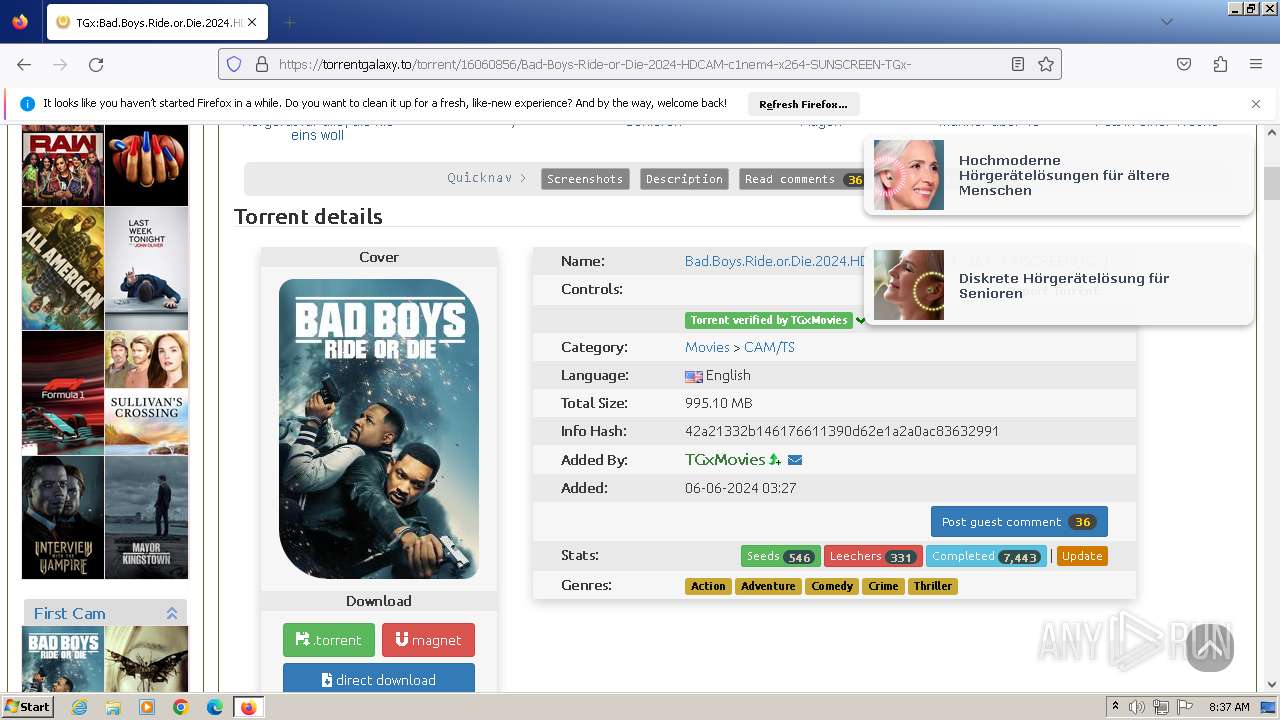This screenshot has width=1280, height=720.
Task: Select the Adventure genre tag
Action: 768,586
